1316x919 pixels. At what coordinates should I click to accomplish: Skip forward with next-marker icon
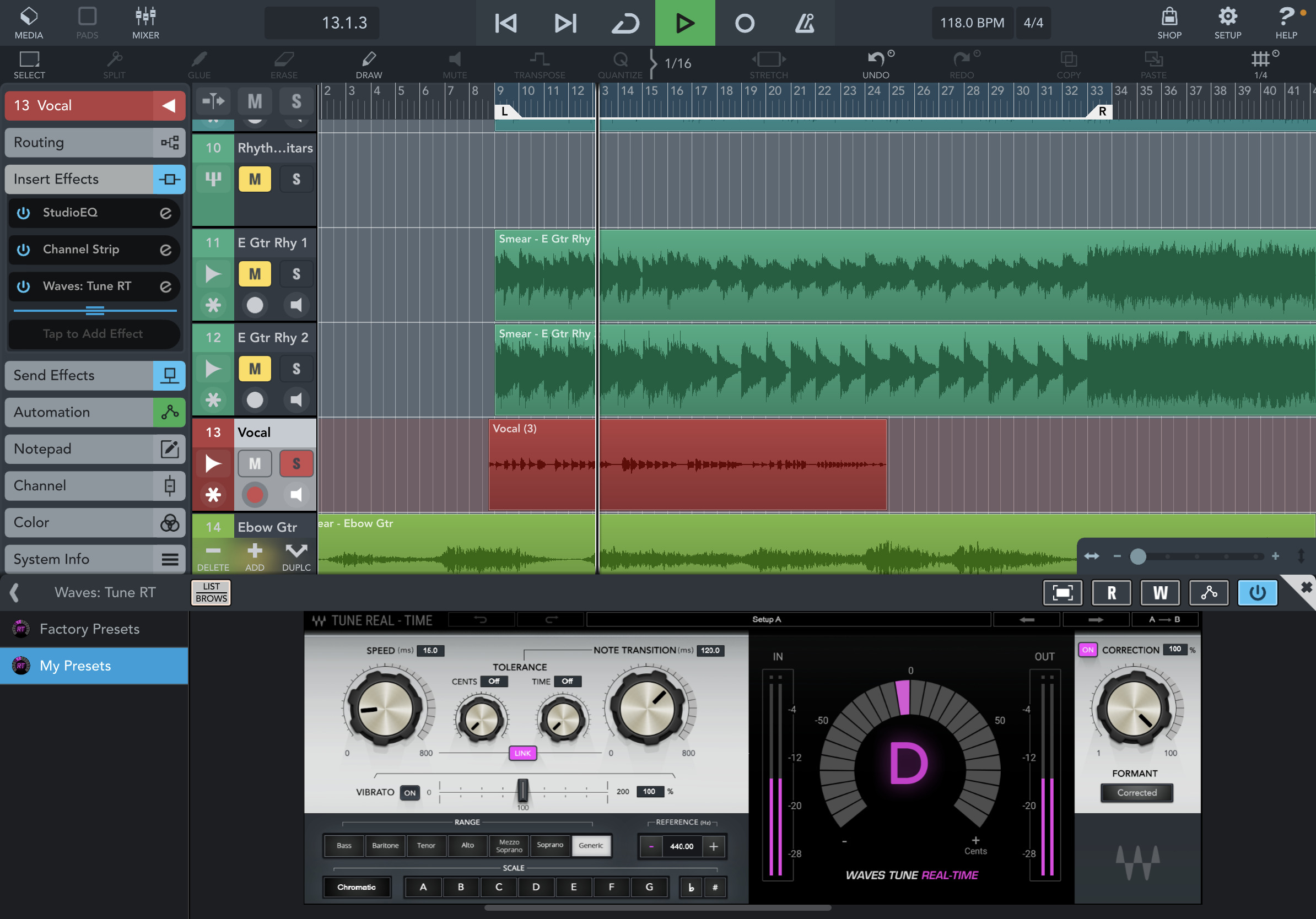[x=565, y=23]
